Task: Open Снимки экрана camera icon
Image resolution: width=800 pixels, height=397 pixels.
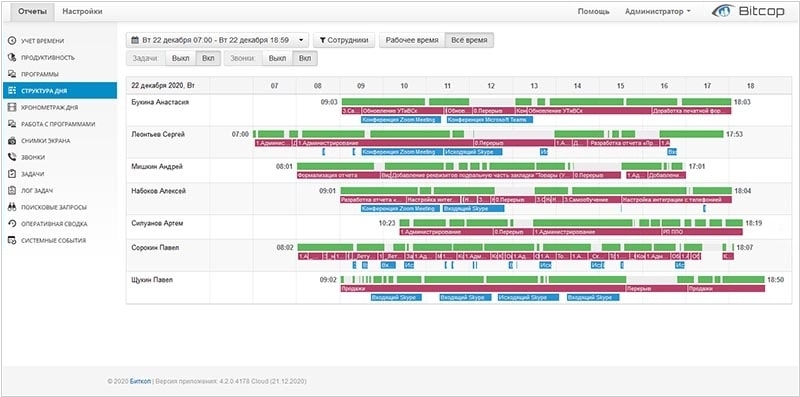Action: coord(12,141)
